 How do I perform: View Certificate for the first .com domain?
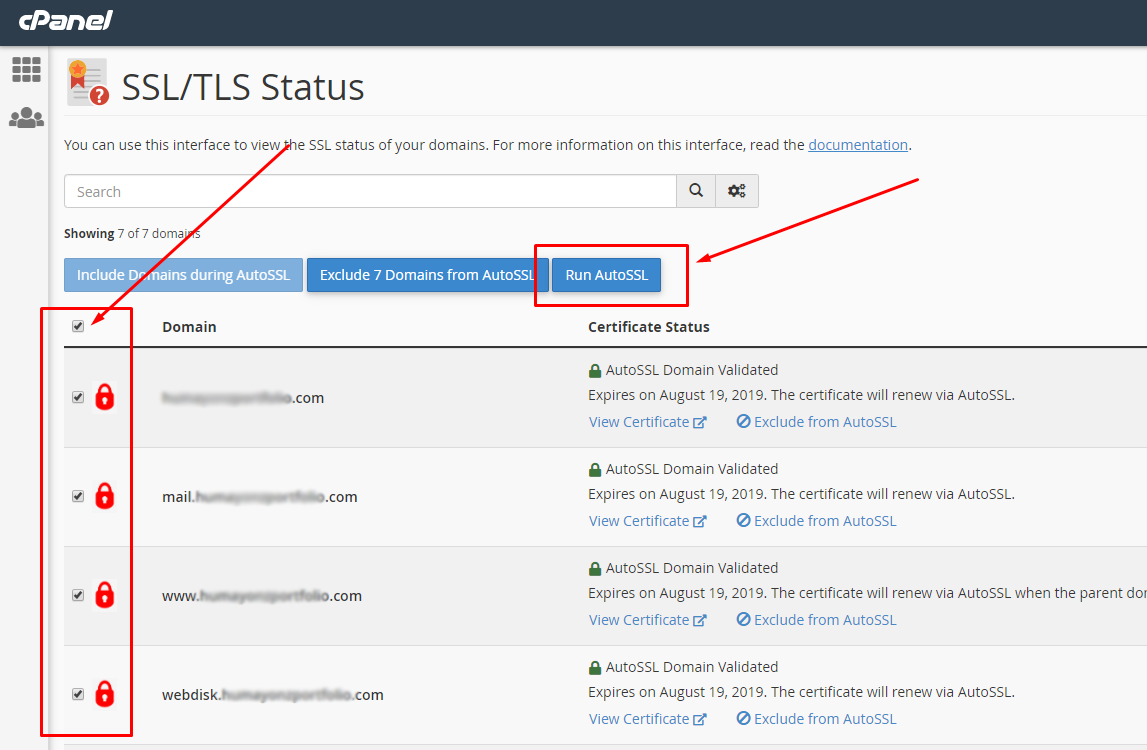pyautogui.click(x=647, y=422)
